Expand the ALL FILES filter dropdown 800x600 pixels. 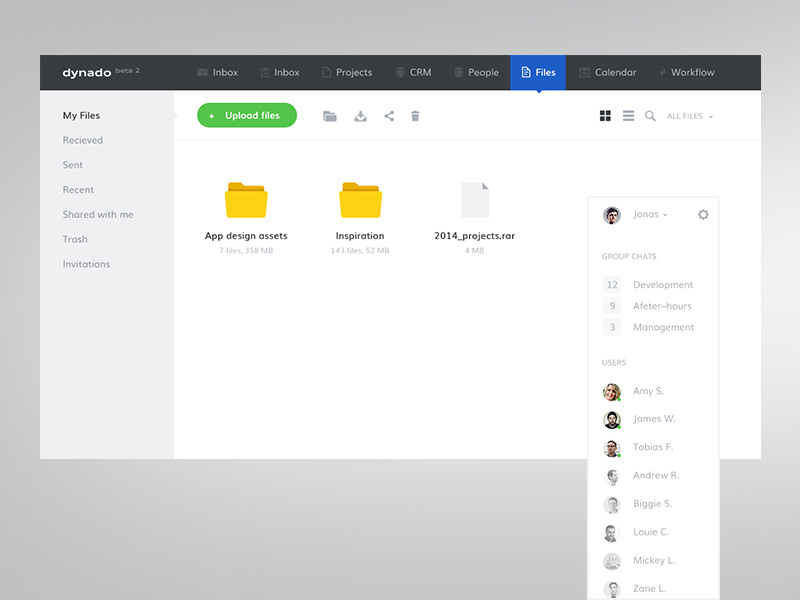click(x=690, y=116)
